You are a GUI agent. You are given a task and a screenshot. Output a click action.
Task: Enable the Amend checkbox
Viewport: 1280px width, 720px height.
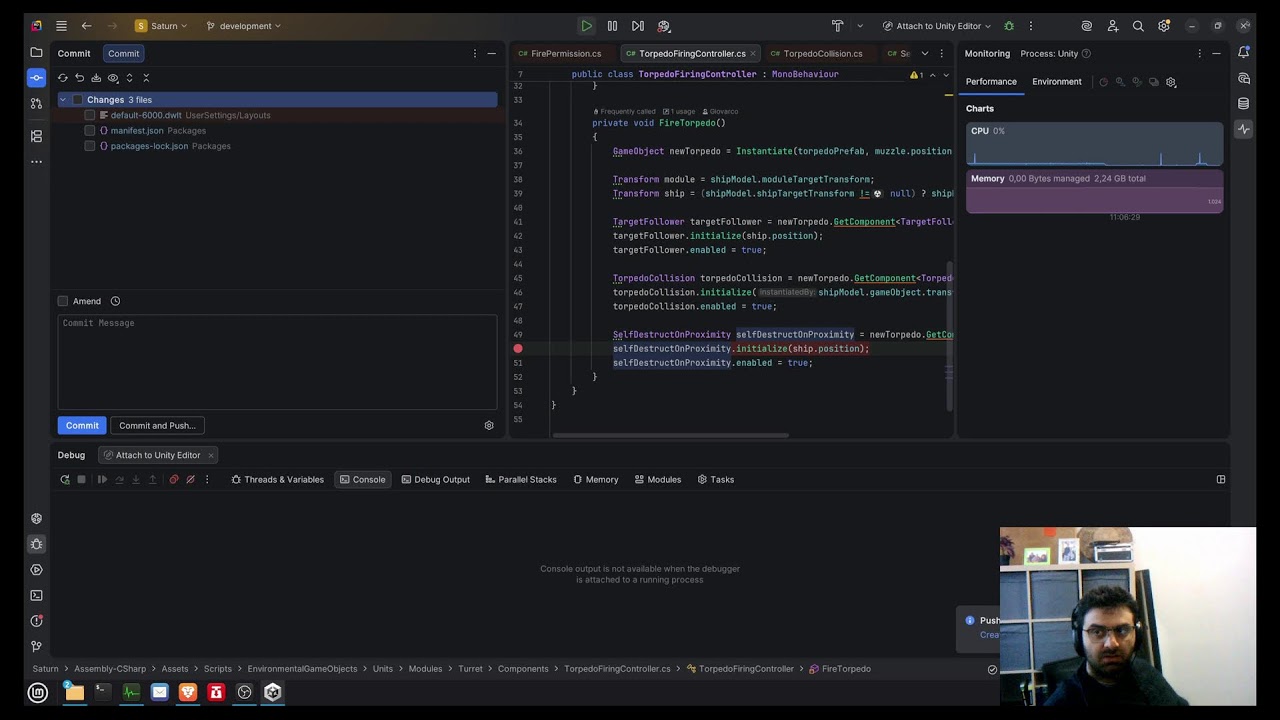63,301
